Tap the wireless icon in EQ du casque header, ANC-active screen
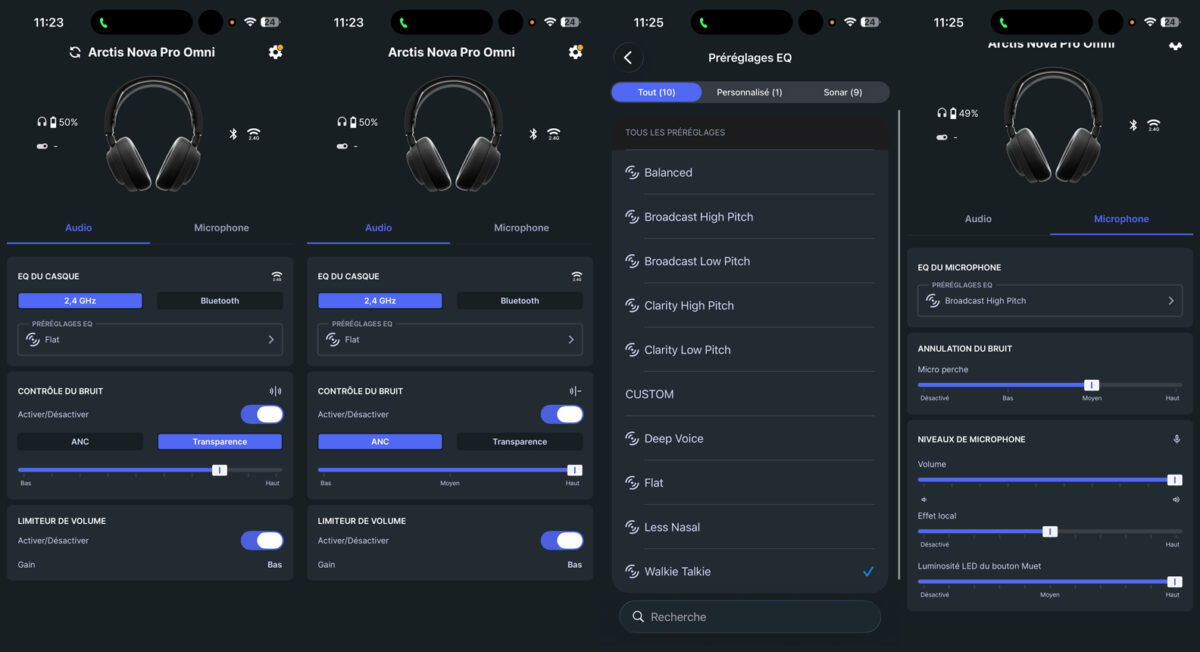 tap(576, 277)
